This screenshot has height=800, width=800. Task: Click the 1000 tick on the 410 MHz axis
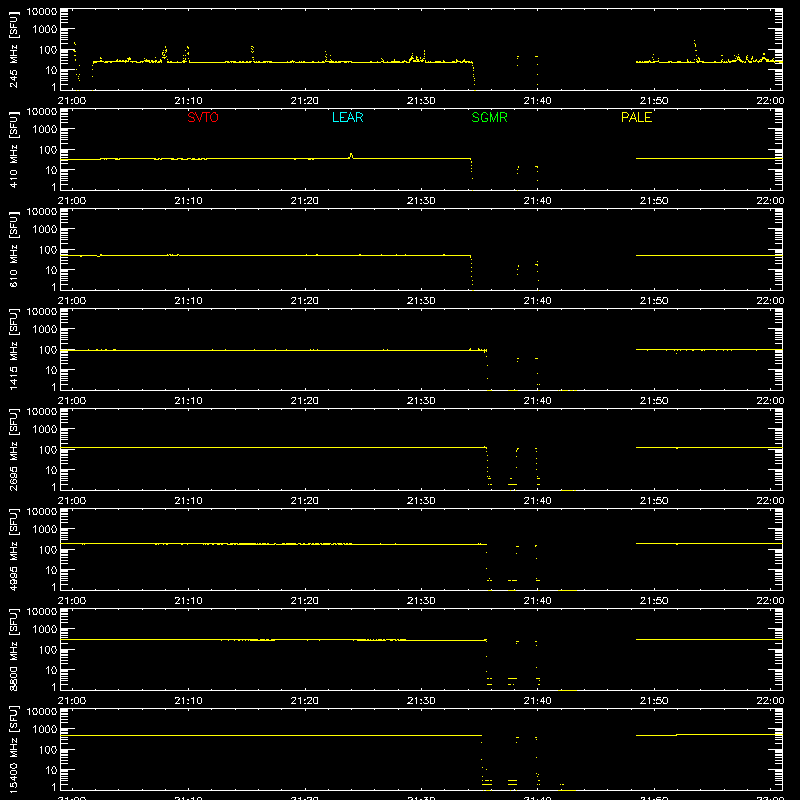tap(45, 130)
